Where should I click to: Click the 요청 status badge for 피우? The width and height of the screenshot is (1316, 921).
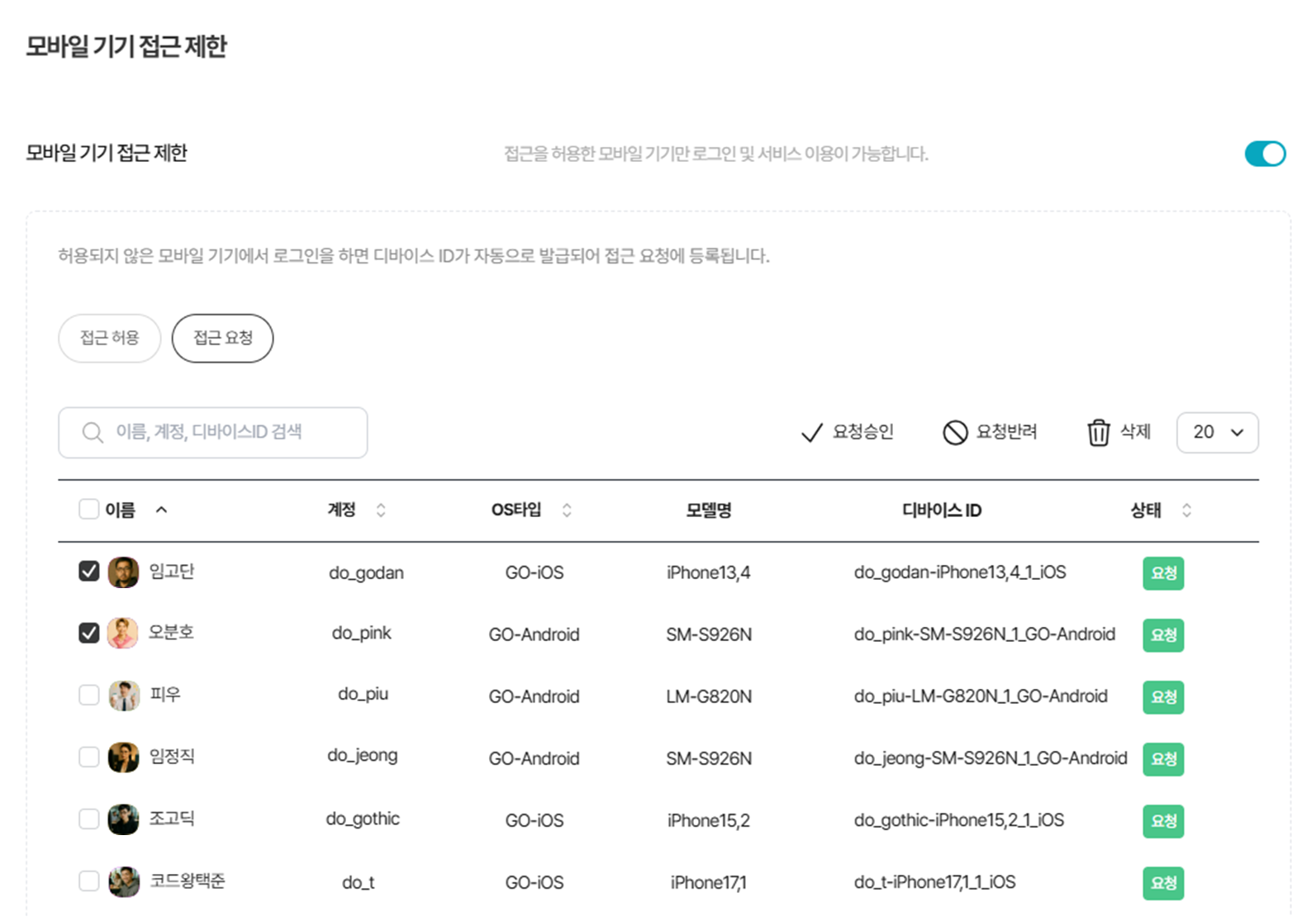point(1162,697)
